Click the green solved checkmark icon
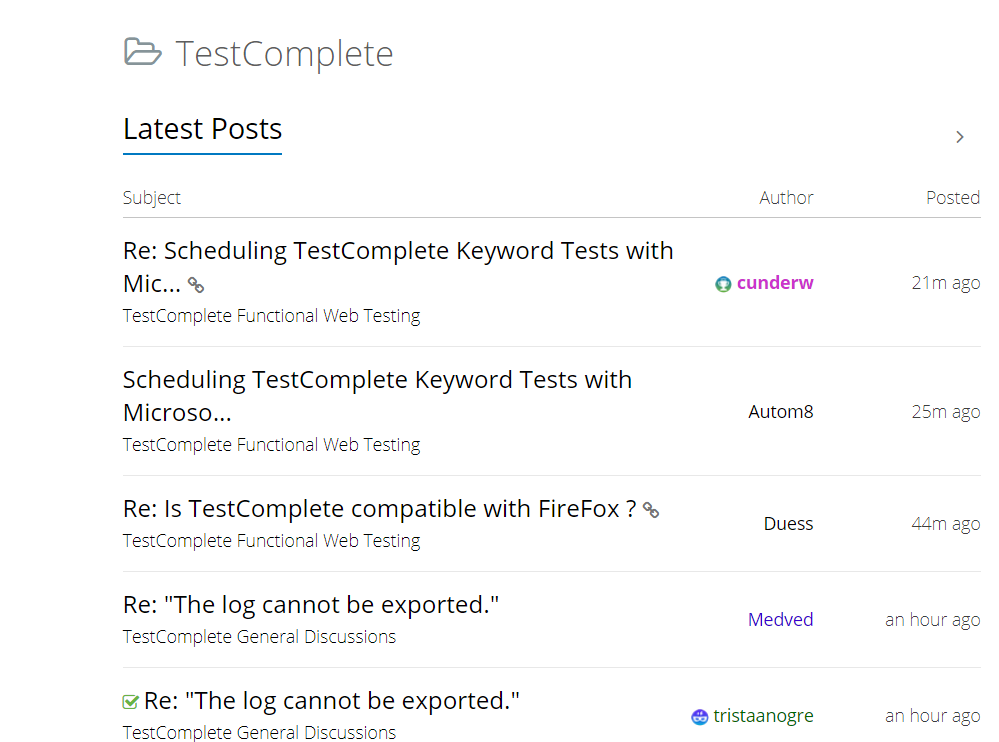The height and width of the screenshot is (742, 999). [130, 702]
